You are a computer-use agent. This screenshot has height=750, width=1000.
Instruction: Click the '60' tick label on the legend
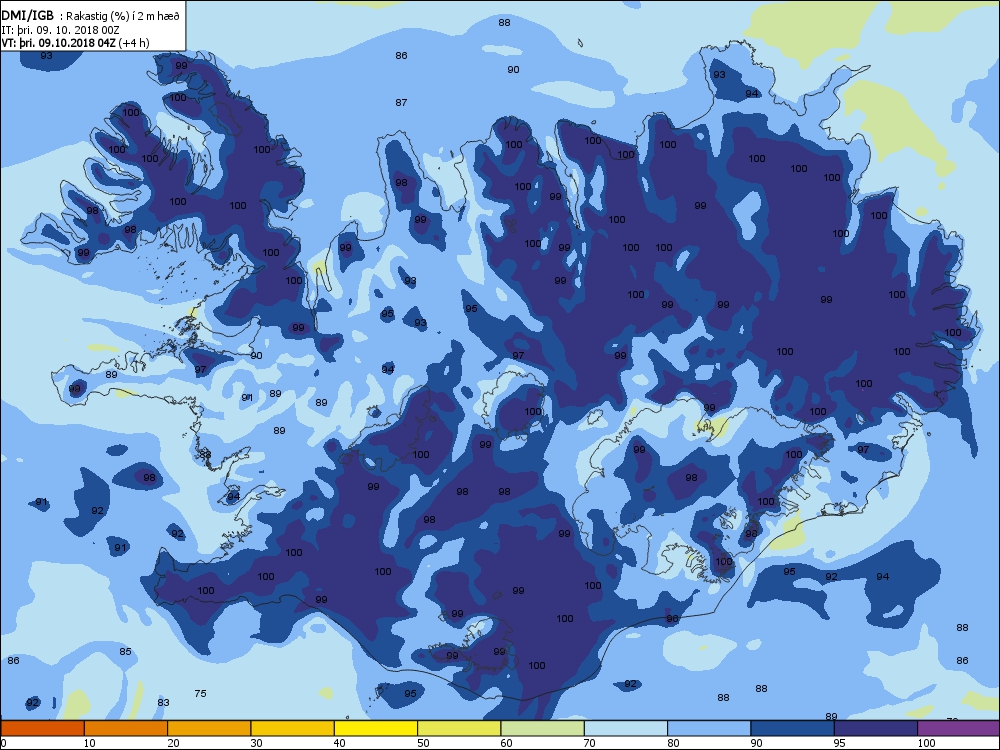click(x=506, y=743)
